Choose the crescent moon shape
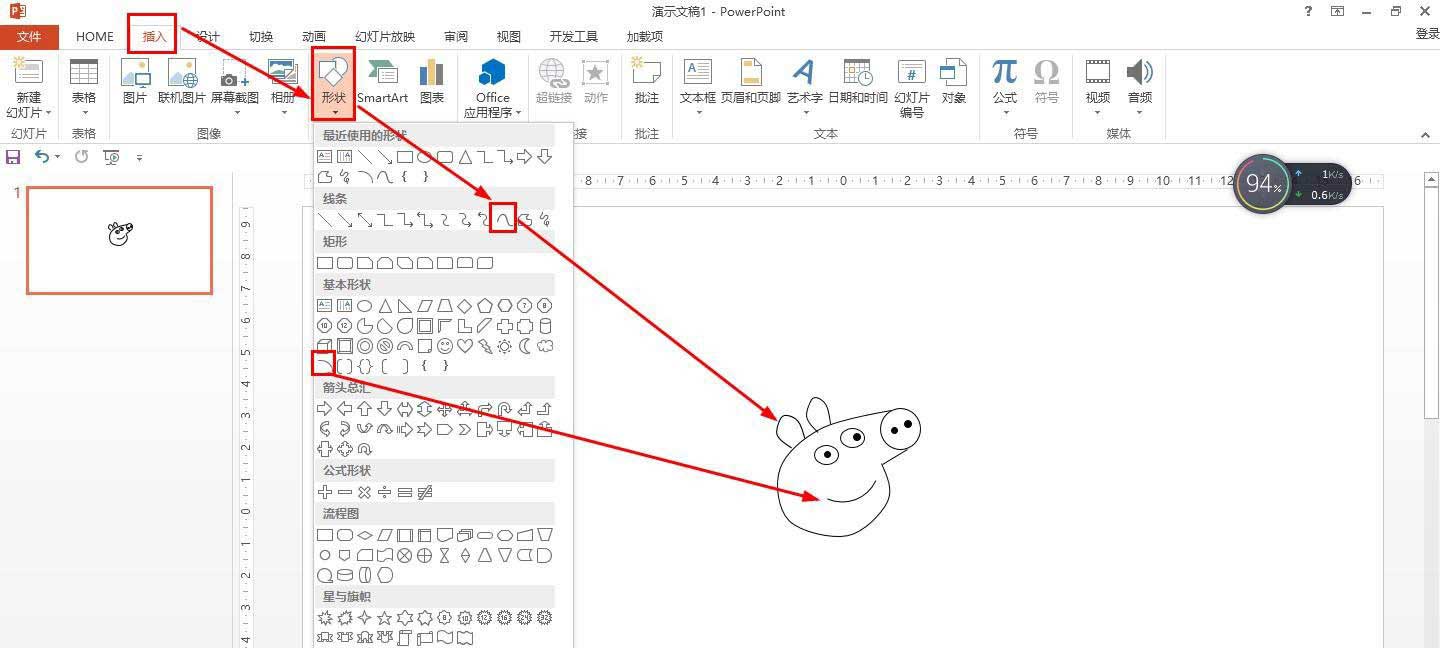This screenshot has width=1440, height=648. 525,346
